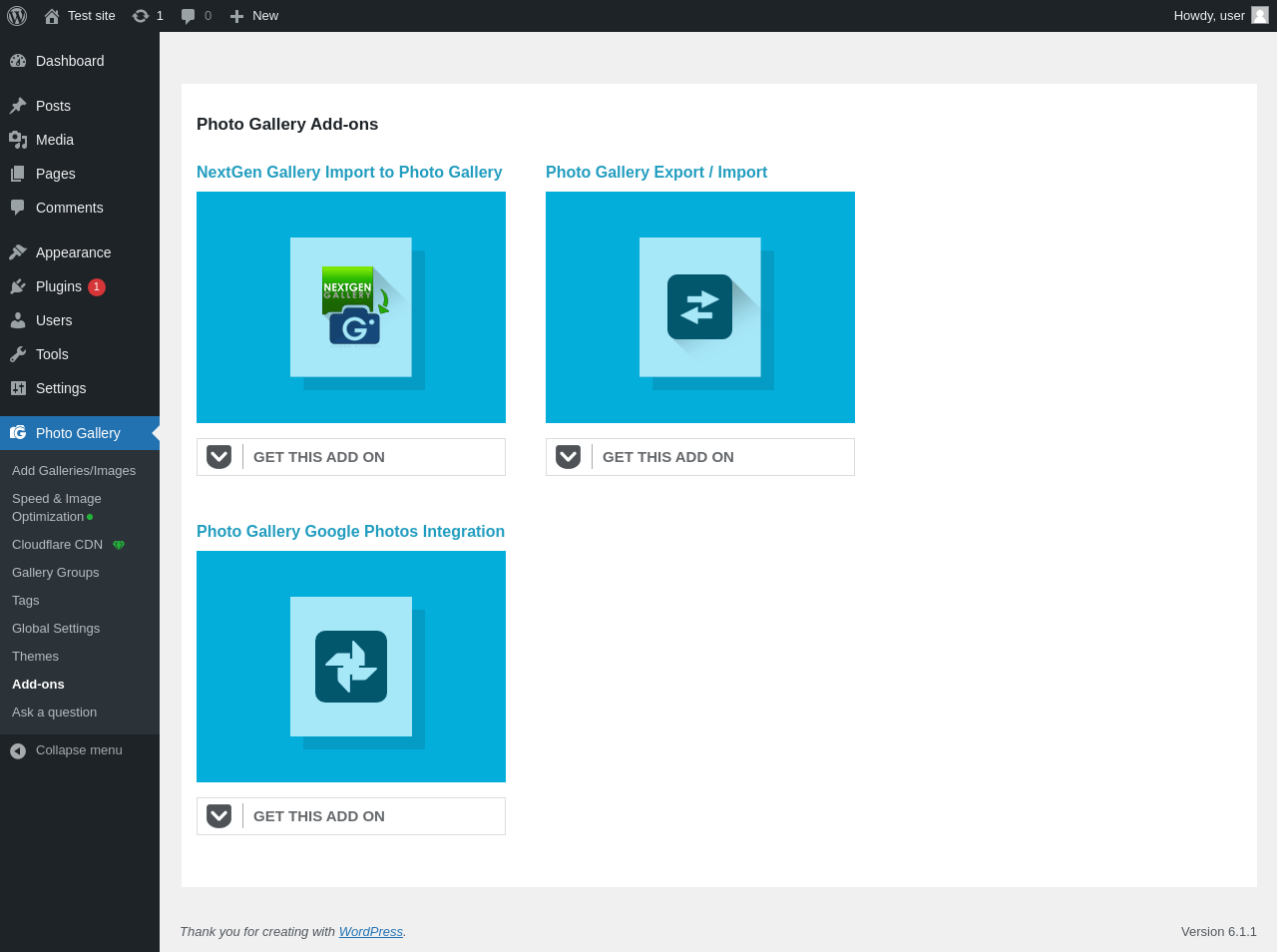The image size is (1277, 952).
Task: Open the Appearance menu
Action: click(x=80, y=252)
